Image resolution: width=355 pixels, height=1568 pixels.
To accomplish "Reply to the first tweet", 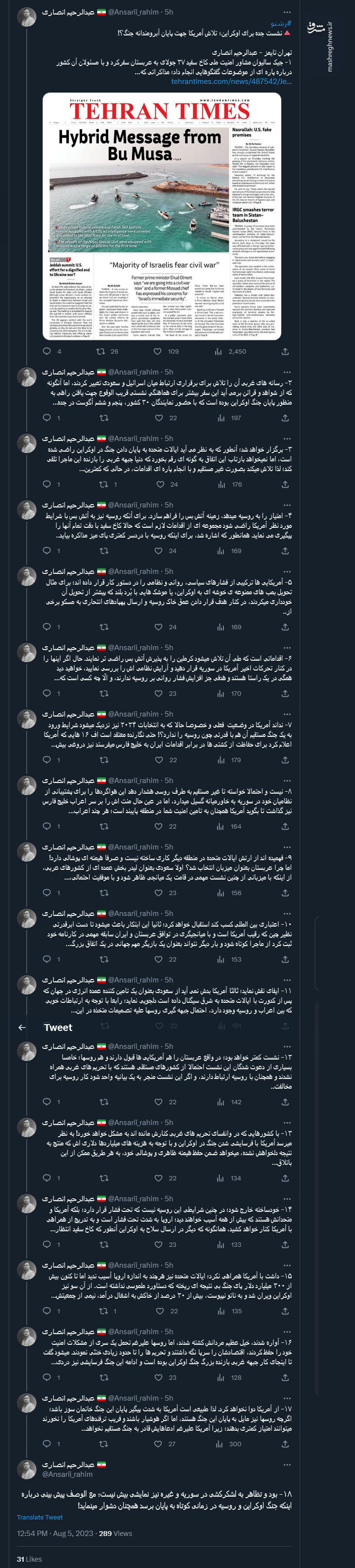I will [46, 351].
